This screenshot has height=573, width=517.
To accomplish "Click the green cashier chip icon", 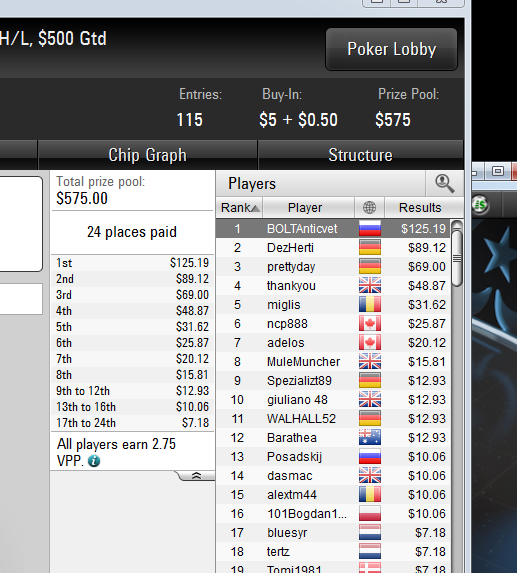I will pos(480,205).
